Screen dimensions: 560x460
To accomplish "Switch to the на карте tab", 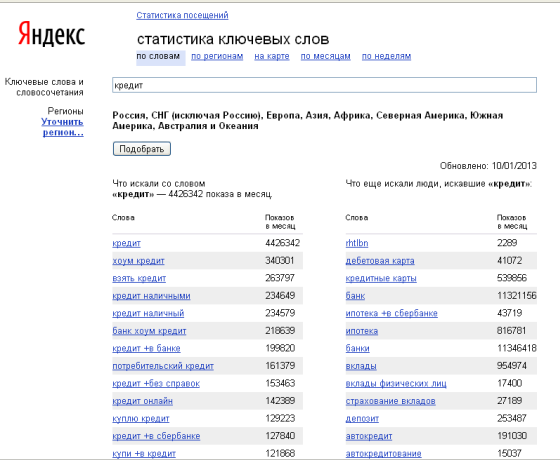I will tap(271, 56).
